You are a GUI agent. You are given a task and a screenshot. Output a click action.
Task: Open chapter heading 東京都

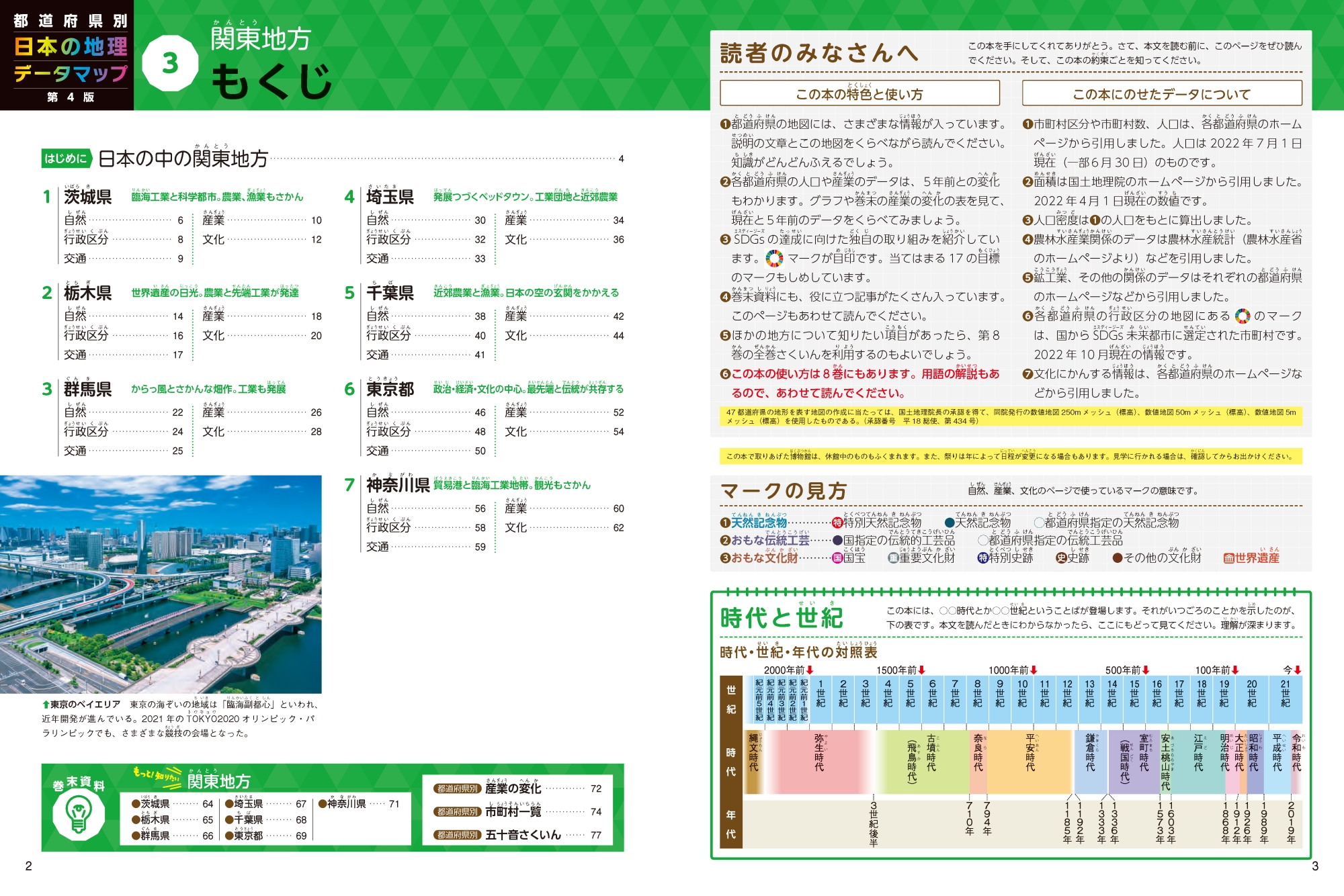click(x=390, y=389)
